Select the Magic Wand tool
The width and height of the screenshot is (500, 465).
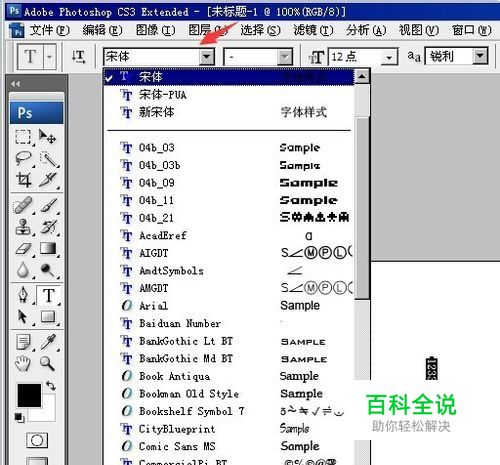49,159
